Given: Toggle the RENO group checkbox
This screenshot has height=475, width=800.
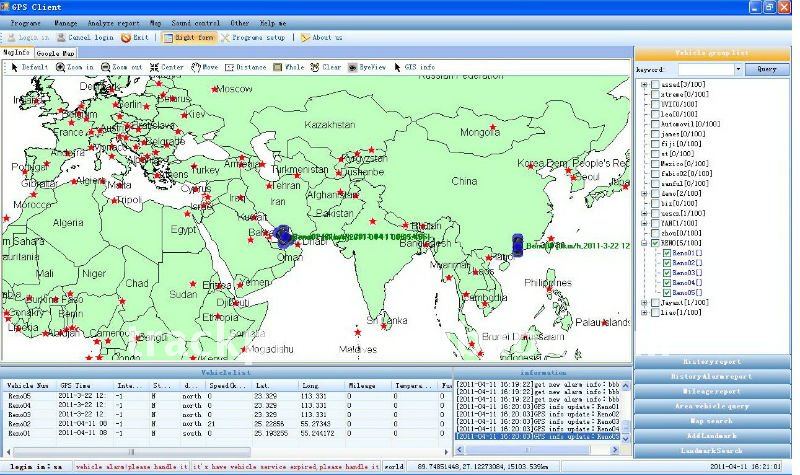Looking at the screenshot, I should [x=655, y=243].
